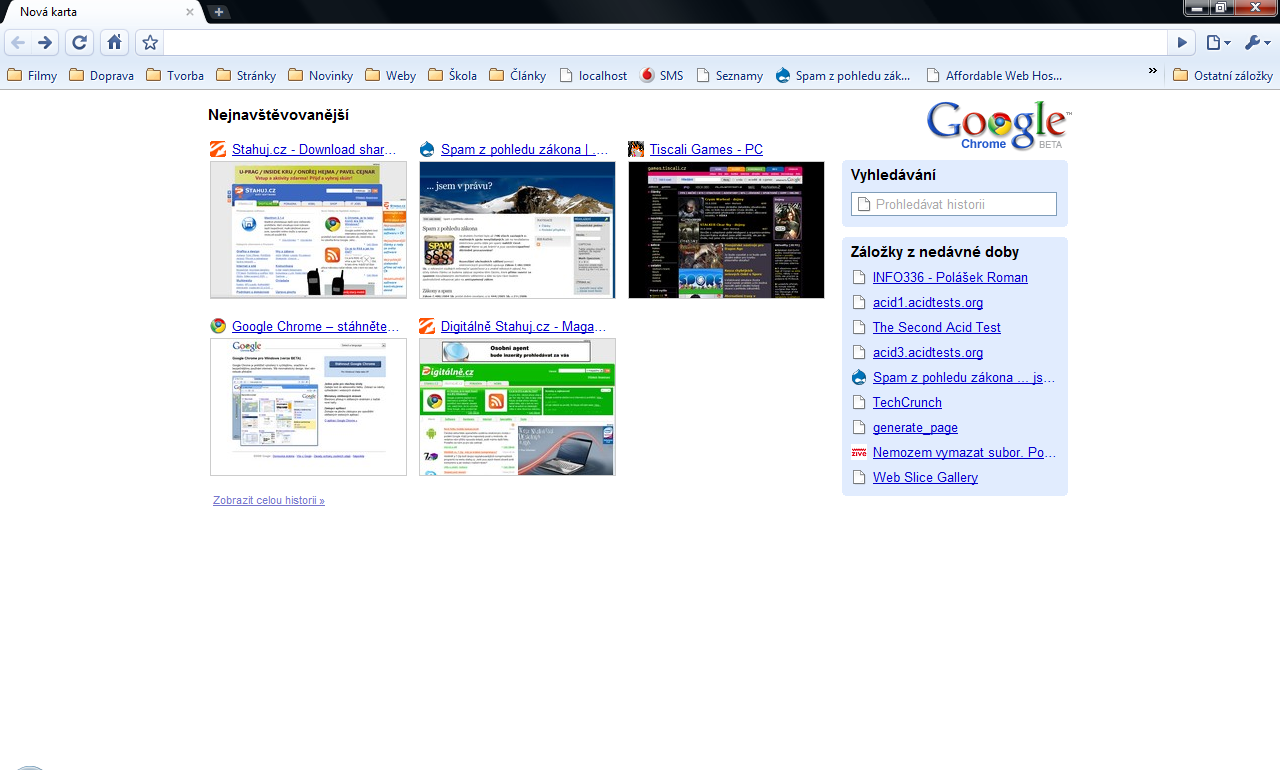Open Spam z pohledu zákona most-visited link
Screen dimensions: 1280x770
click(526, 150)
